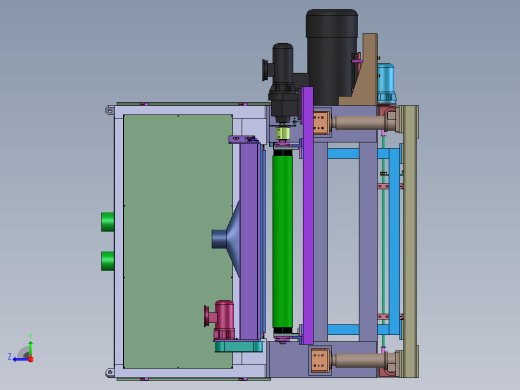Select the olive vertical end plate on the far right
Image resolution: width=520 pixels, height=390 pixels.
pos(411,241)
